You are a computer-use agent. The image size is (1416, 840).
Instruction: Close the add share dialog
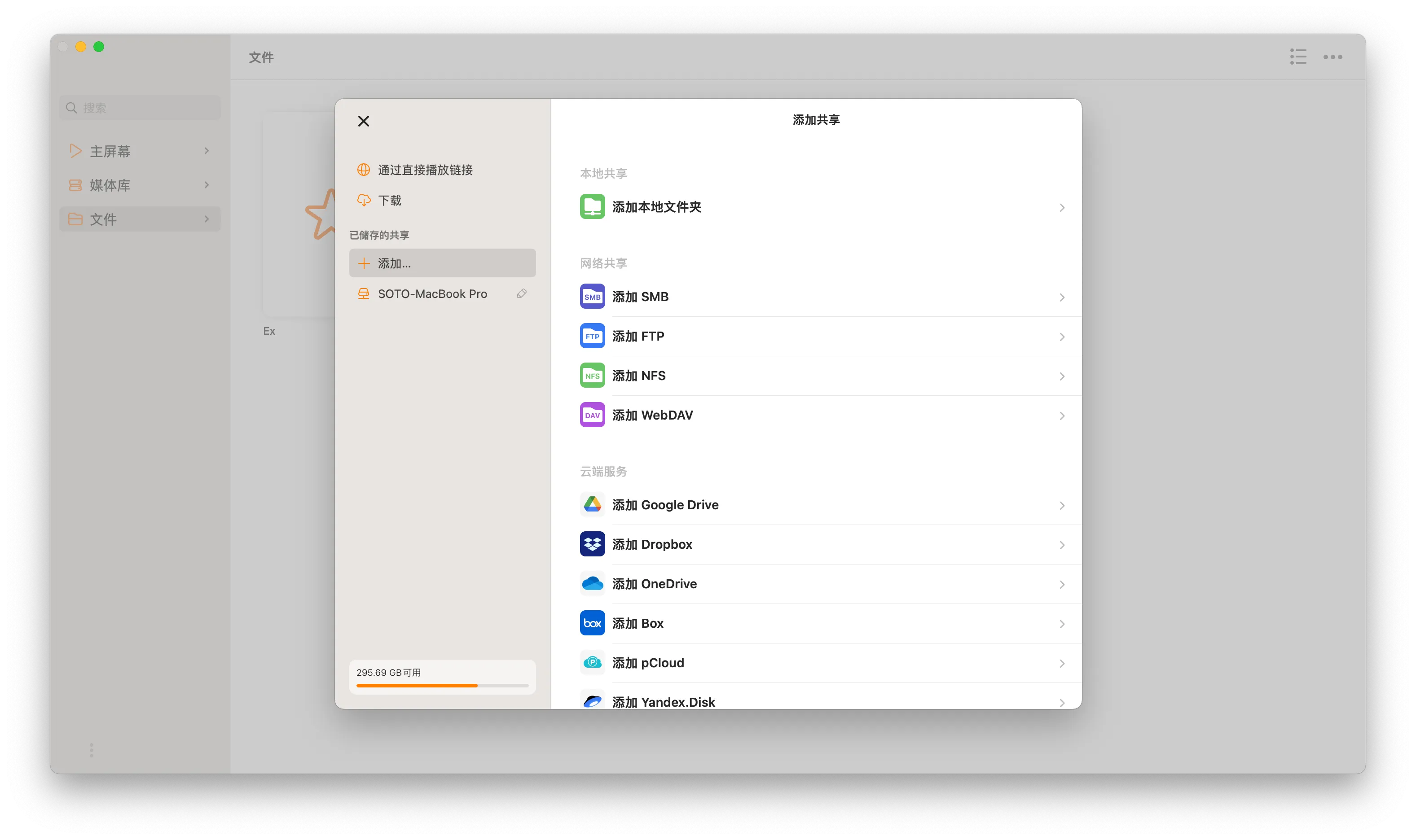(x=364, y=121)
